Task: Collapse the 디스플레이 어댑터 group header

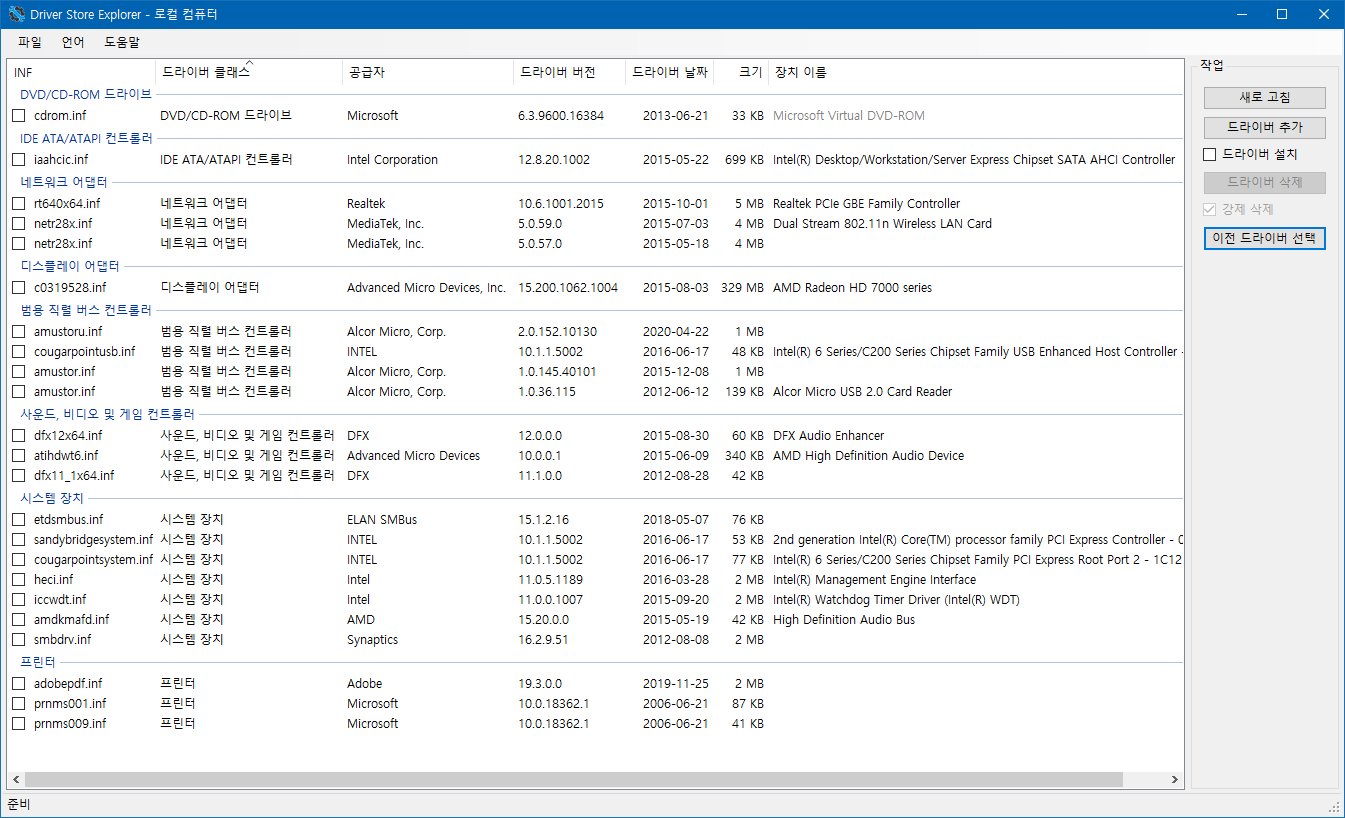Action: (x=70, y=267)
